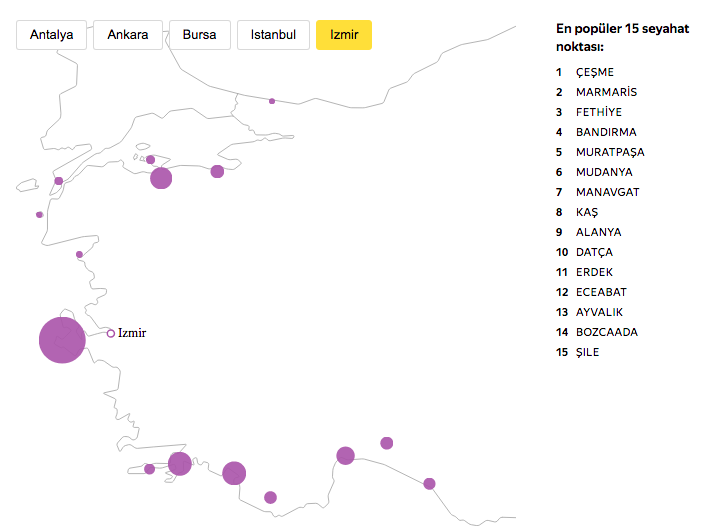Choose AYVALIK in the ranking
This screenshot has height=530, width=701.
tap(599, 312)
